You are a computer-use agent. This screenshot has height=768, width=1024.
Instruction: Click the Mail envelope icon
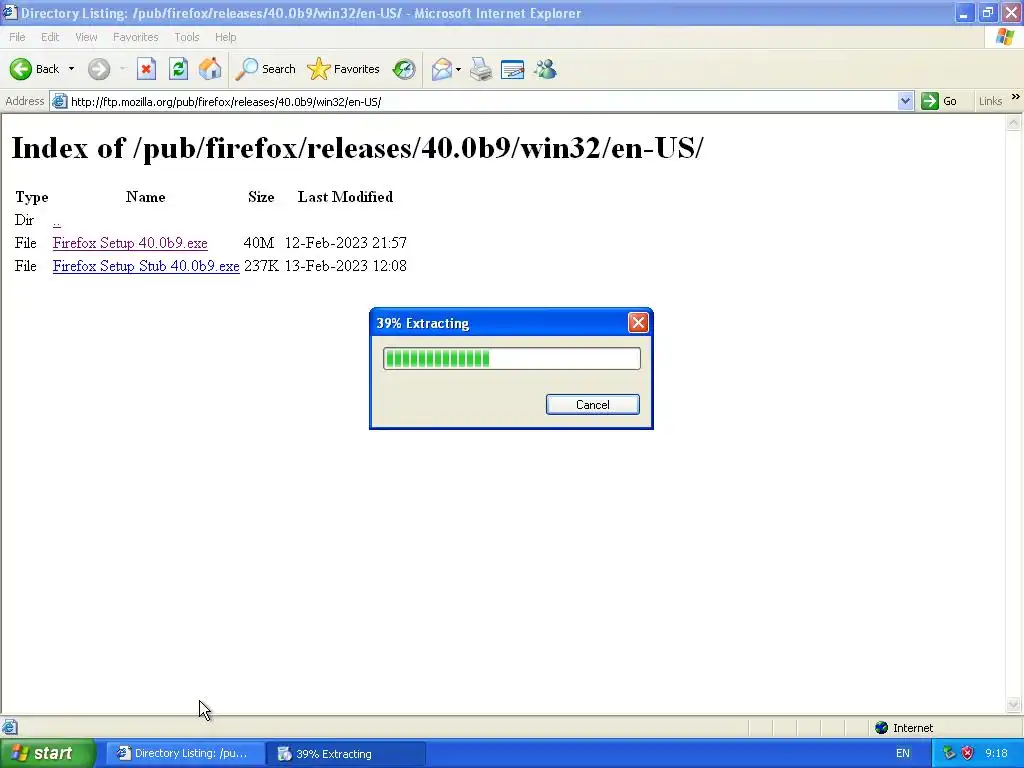click(x=441, y=69)
